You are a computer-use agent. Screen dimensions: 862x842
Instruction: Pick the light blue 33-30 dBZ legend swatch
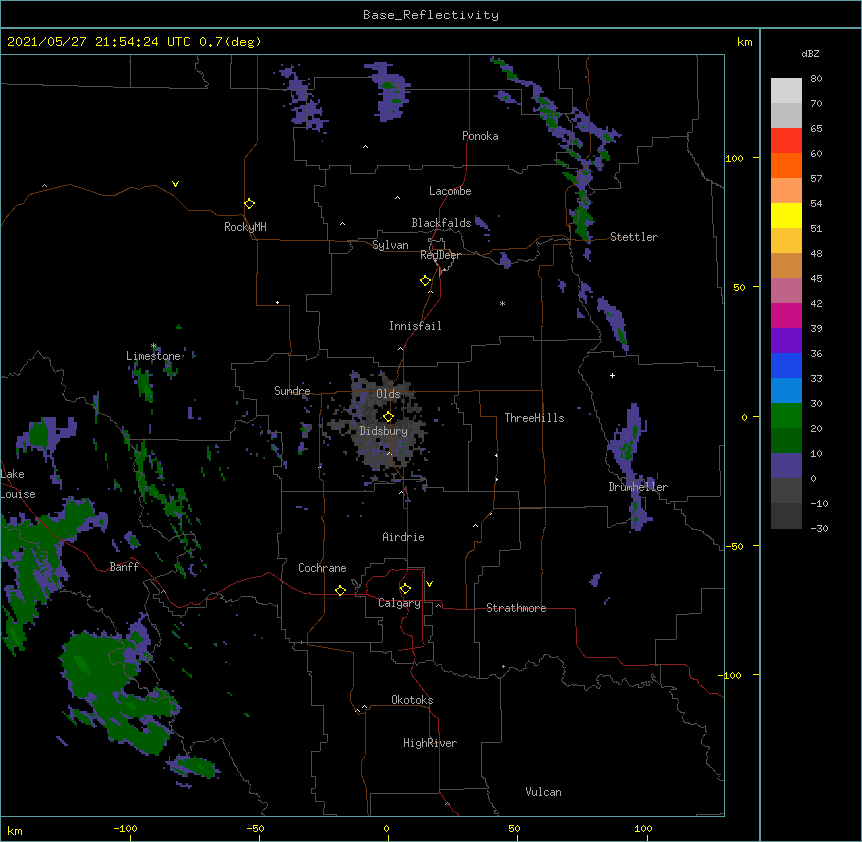[x=786, y=391]
